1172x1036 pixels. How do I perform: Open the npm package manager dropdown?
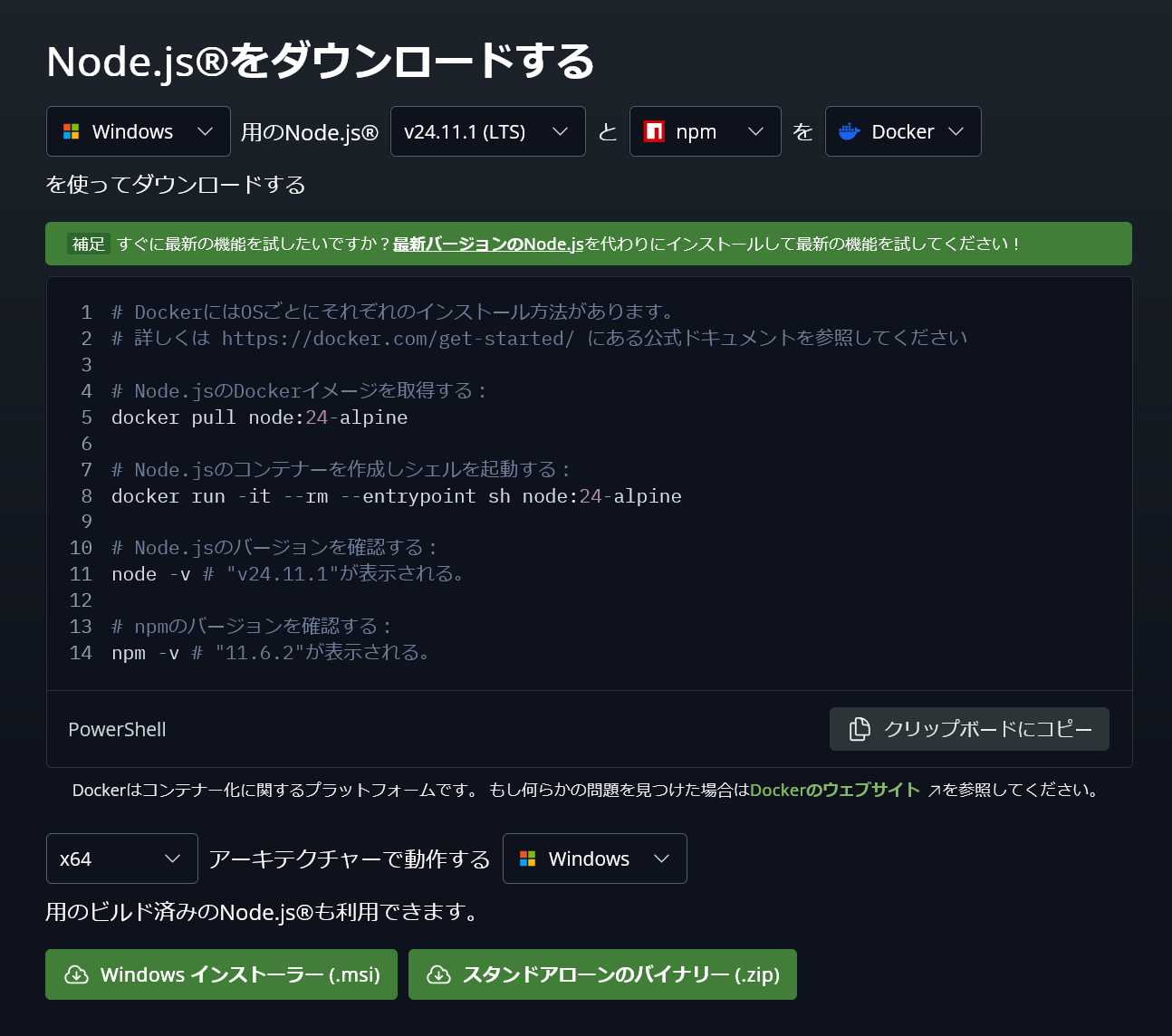[705, 130]
